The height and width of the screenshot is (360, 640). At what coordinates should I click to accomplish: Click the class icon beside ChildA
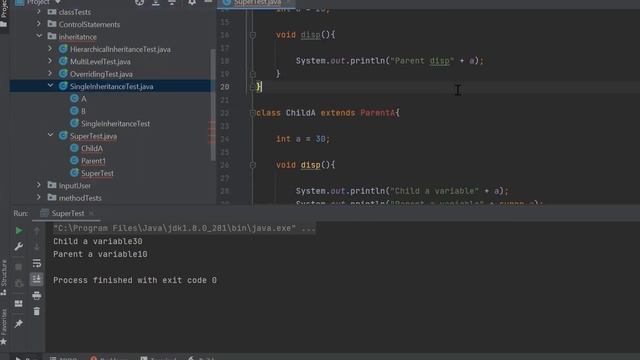pyautogui.click(x=74, y=148)
